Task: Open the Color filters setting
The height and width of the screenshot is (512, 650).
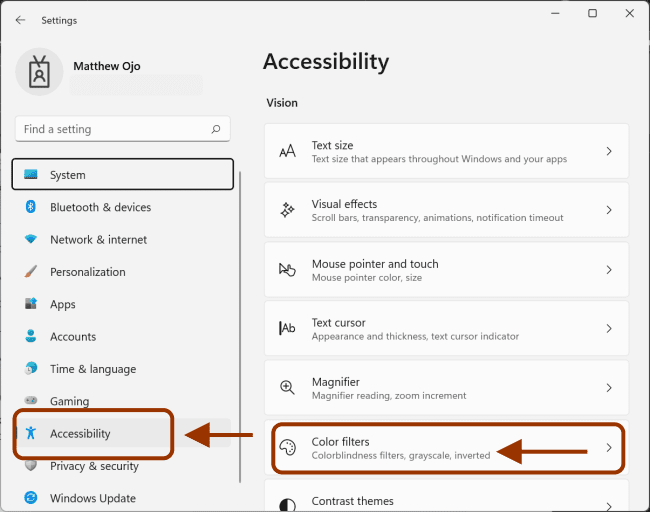Action: click(x=446, y=447)
